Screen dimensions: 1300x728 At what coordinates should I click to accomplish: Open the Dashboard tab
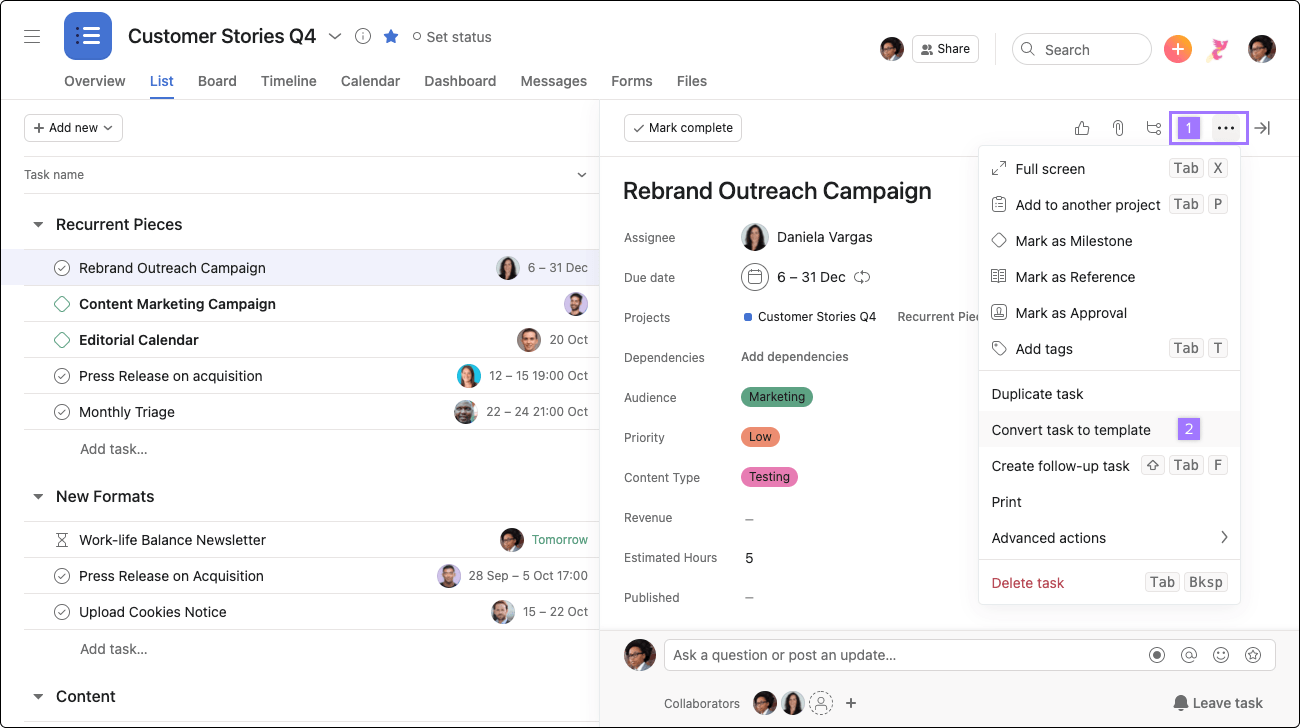tap(460, 81)
